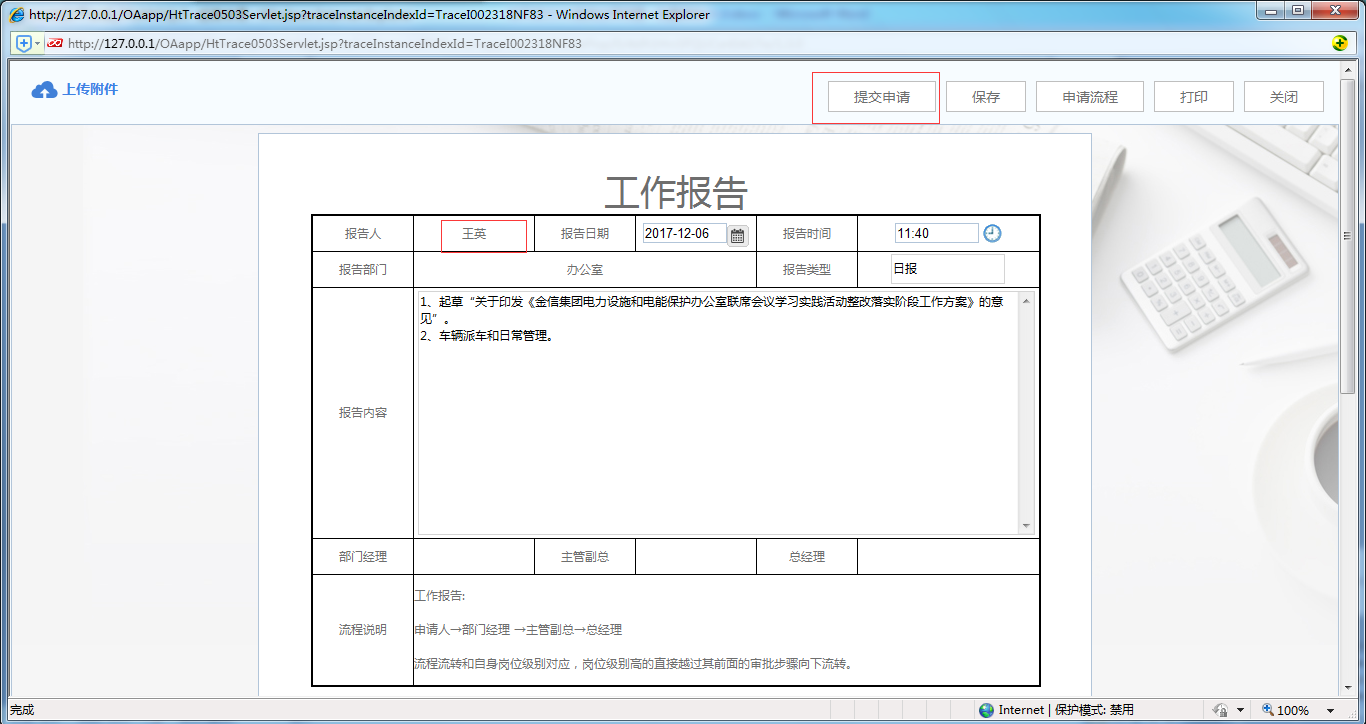Select the 日报 report type field
The height and width of the screenshot is (724, 1366).
[947, 268]
